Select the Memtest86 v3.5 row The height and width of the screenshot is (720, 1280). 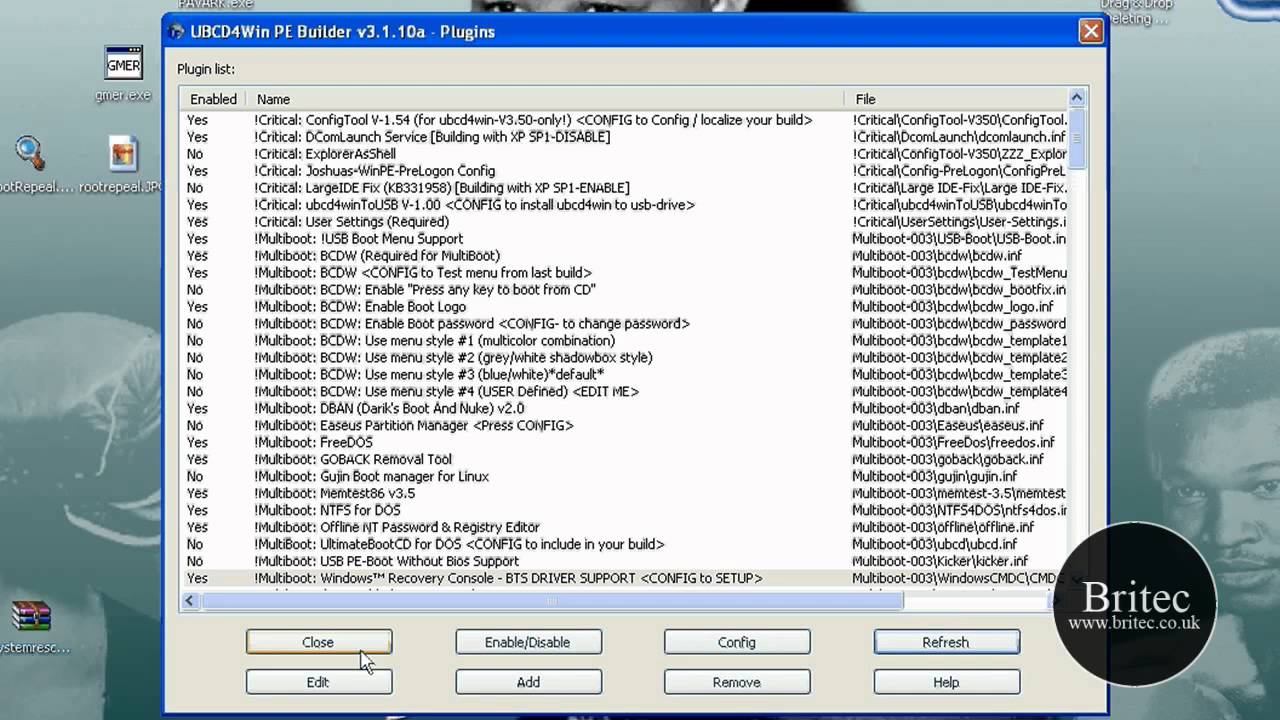(x=624, y=494)
